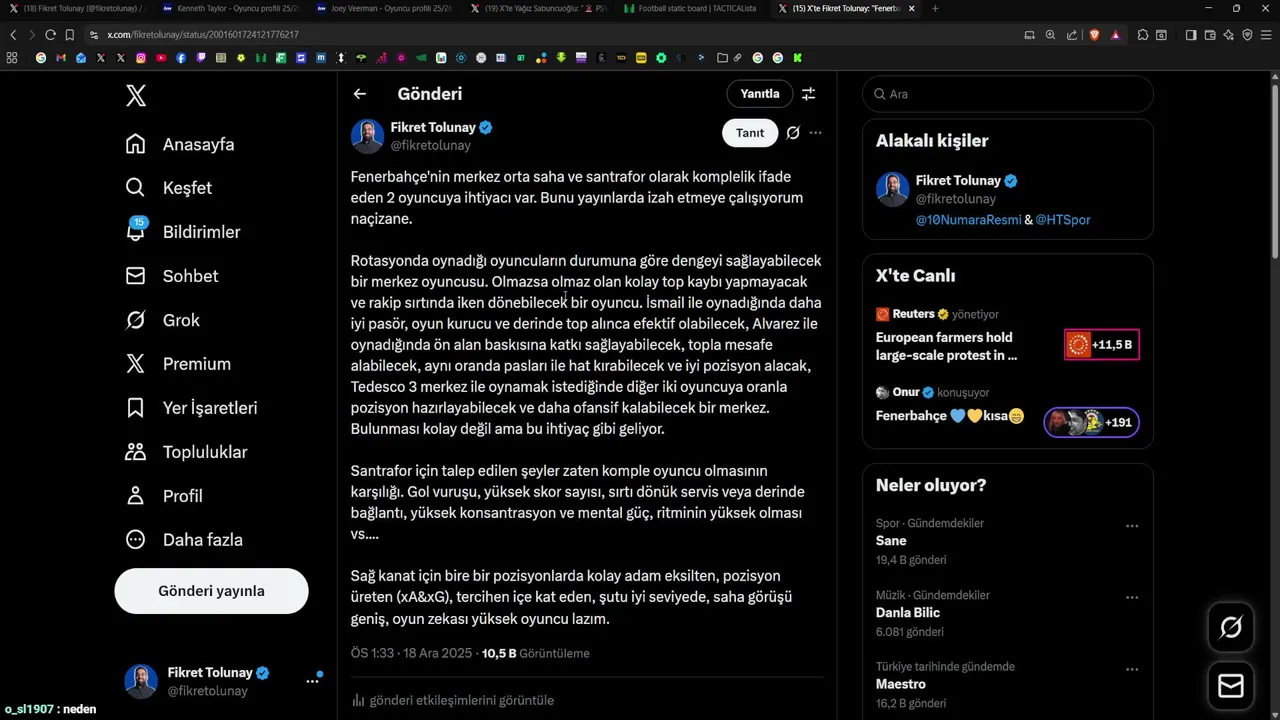Click 10,5 B Görüntüleme view count
The width and height of the screenshot is (1280, 720).
coord(536,654)
